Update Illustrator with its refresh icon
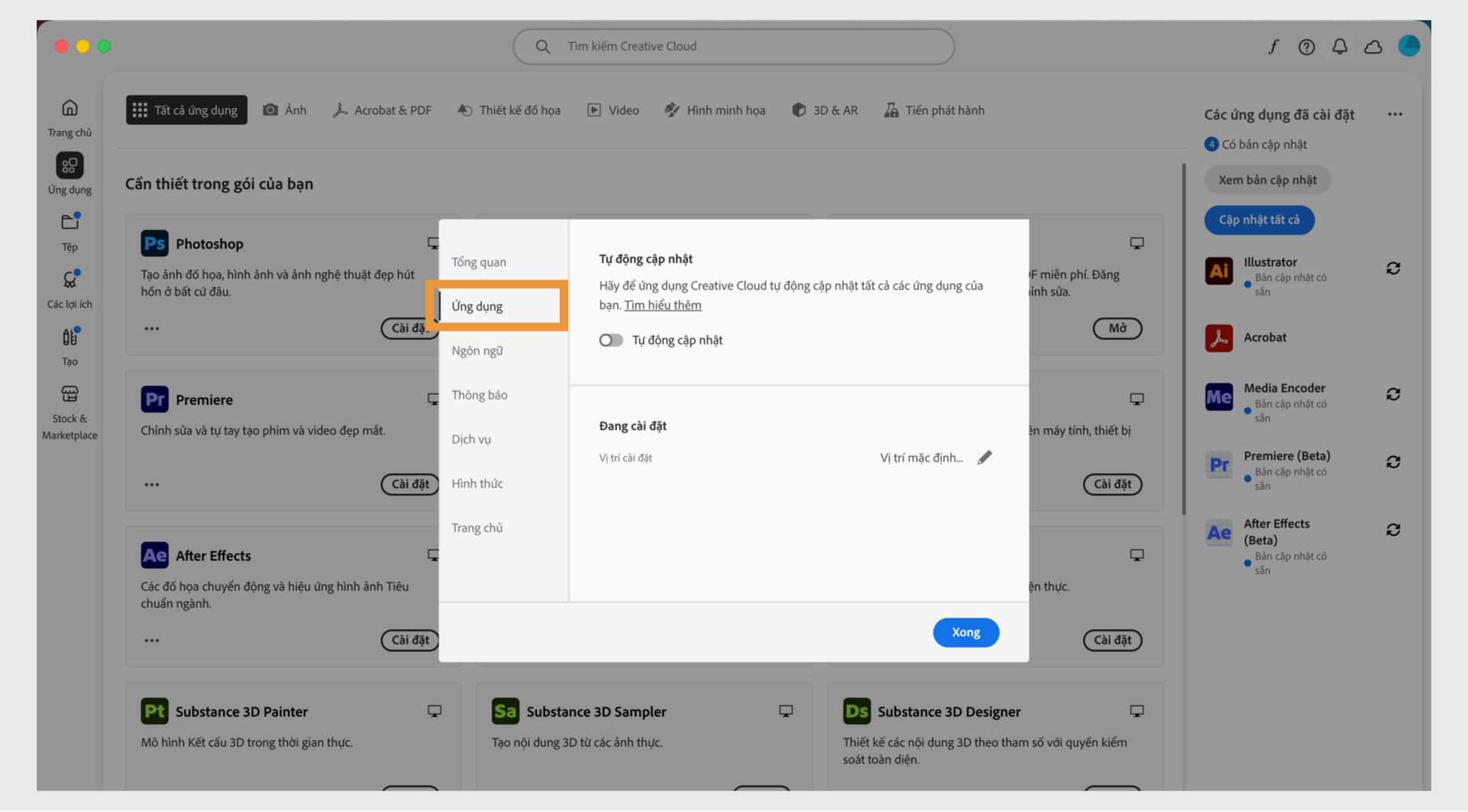The image size is (1468, 812). point(1393,268)
